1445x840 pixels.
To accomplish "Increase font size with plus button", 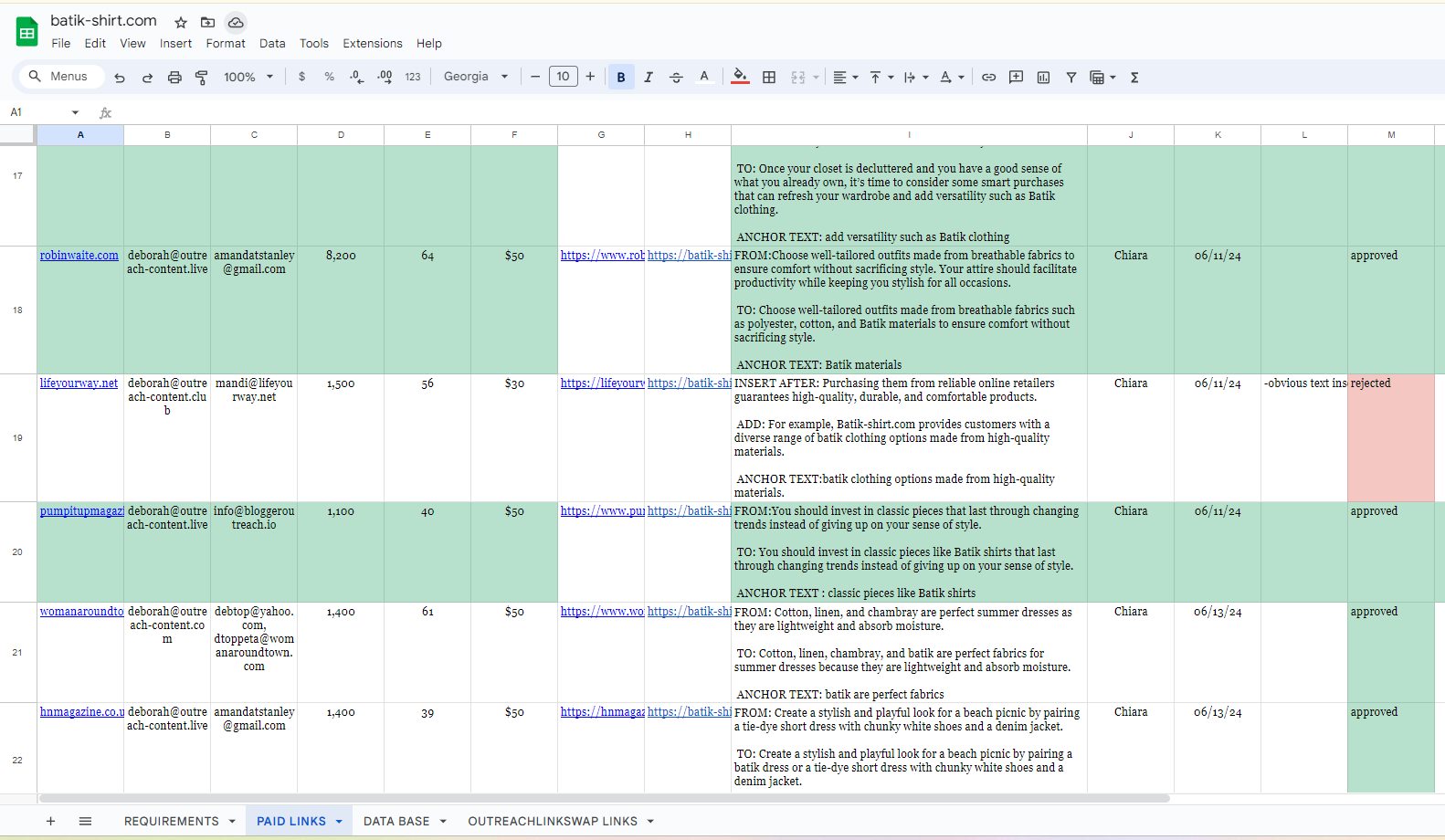I will pyautogui.click(x=590, y=77).
